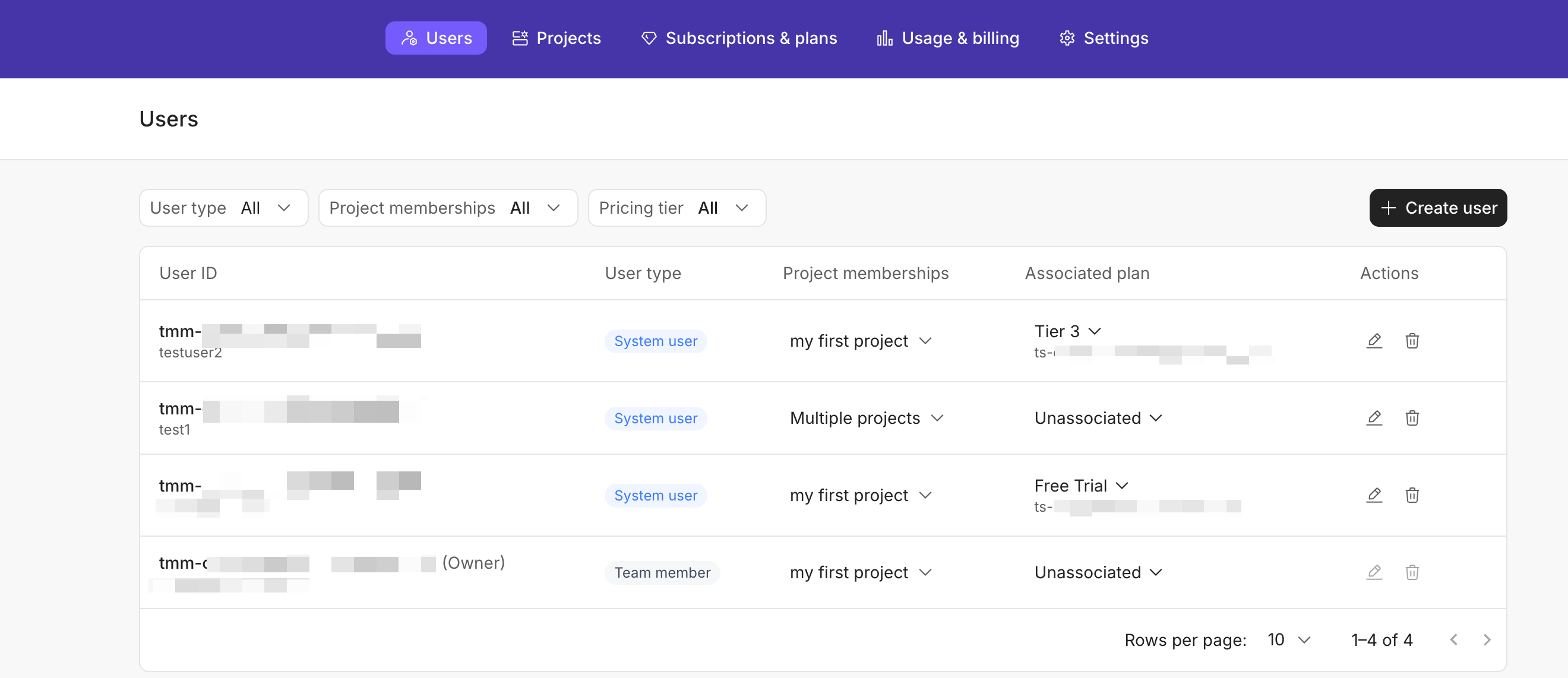Click edit pencil icon for test1 row
This screenshot has height=678, width=1568.
coord(1374,418)
